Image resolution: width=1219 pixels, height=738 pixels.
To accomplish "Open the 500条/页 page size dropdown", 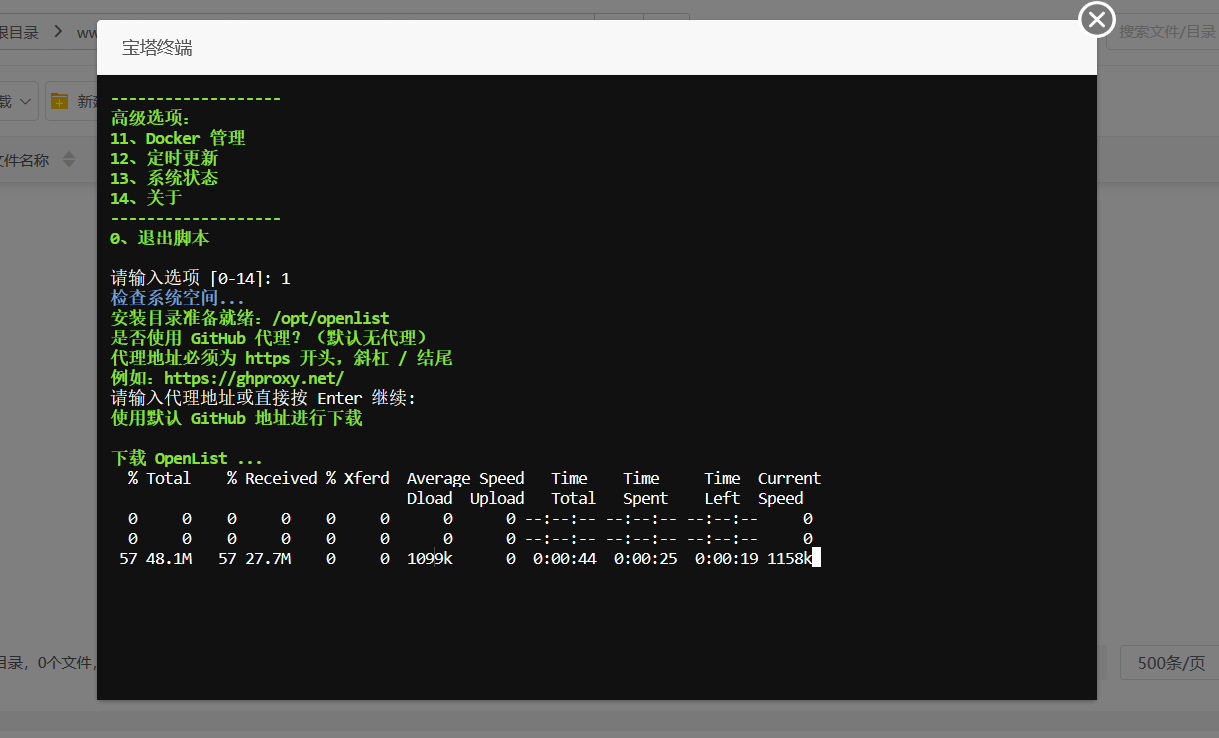I will click(1170, 663).
